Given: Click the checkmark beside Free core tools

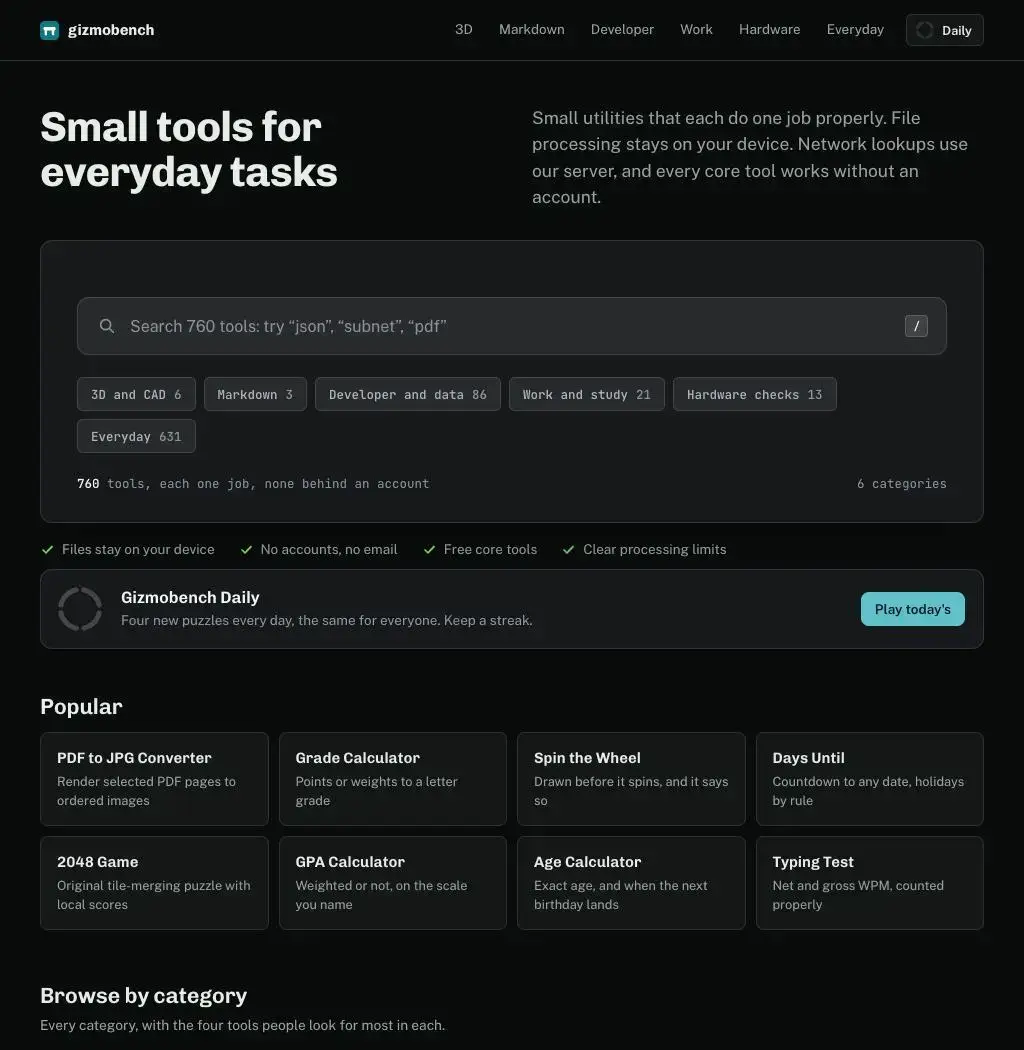Looking at the screenshot, I should pos(429,550).
